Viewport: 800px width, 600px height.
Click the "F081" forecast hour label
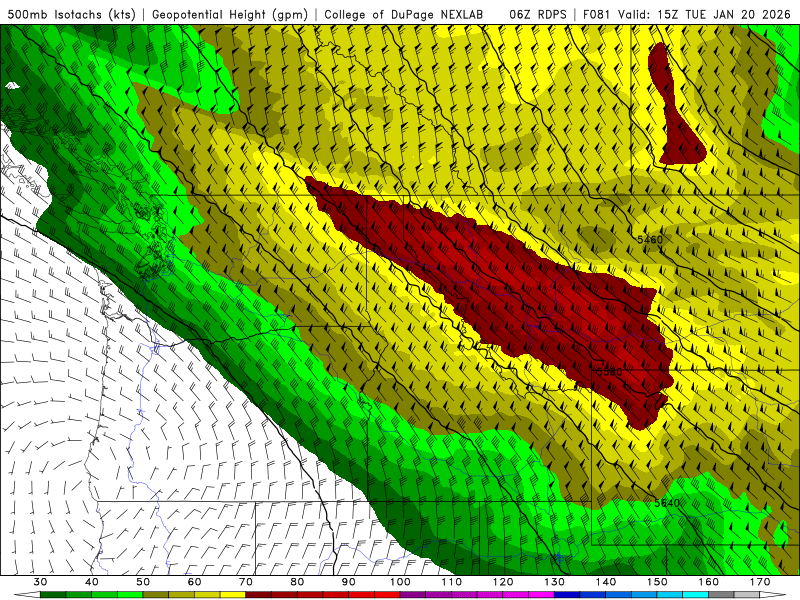pyautogui.click(x=596, y=14)
